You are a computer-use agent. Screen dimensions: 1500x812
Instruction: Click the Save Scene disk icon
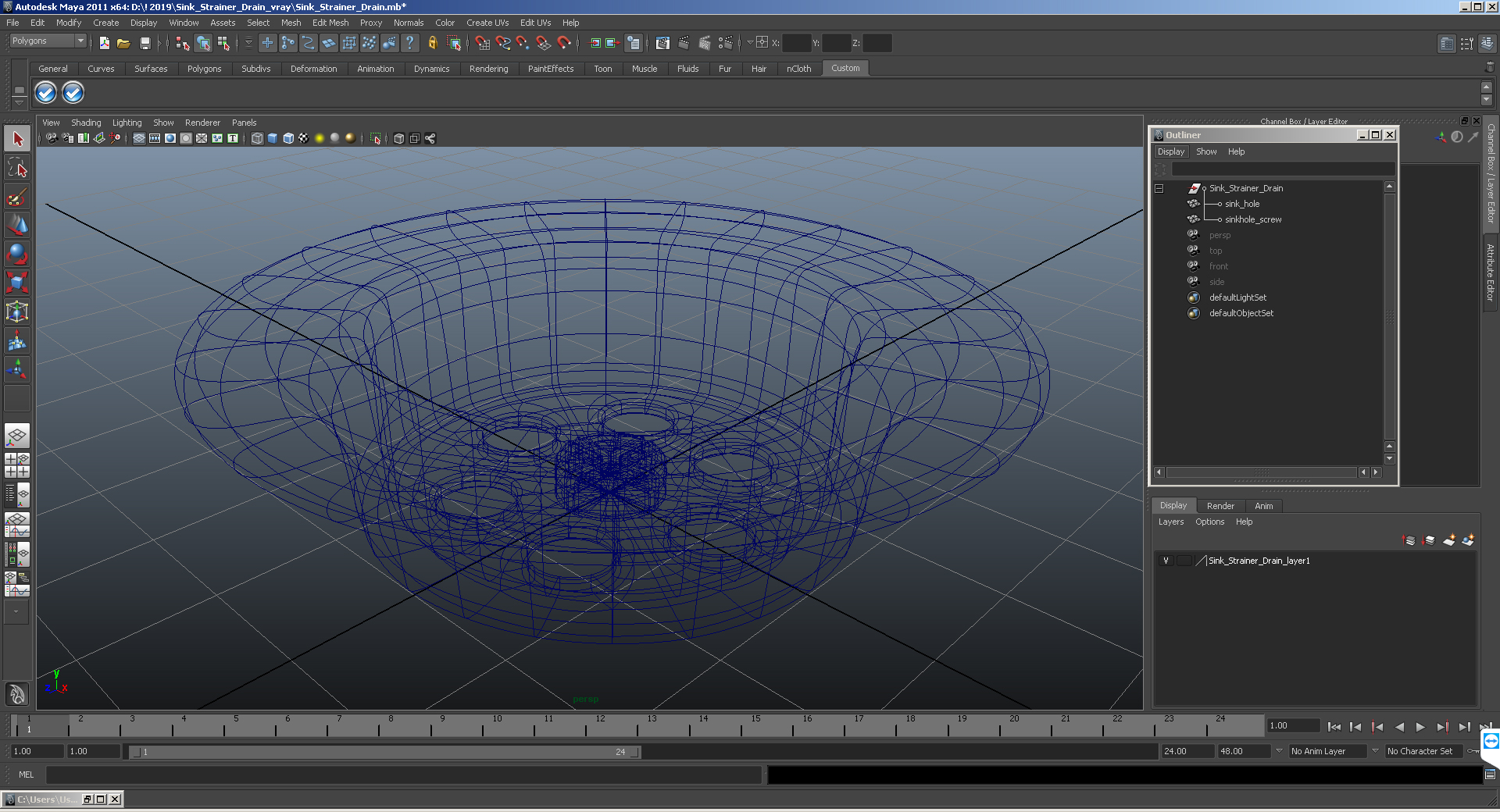pos(145,43)
